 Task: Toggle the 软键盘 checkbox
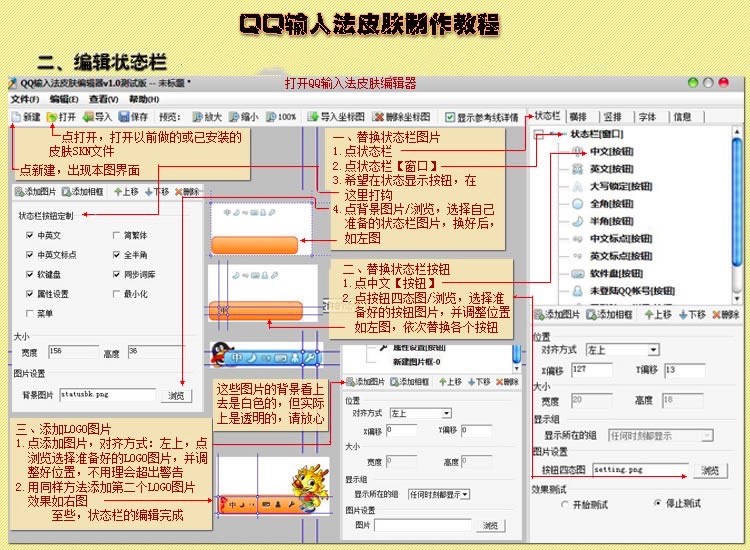[30, 275]
